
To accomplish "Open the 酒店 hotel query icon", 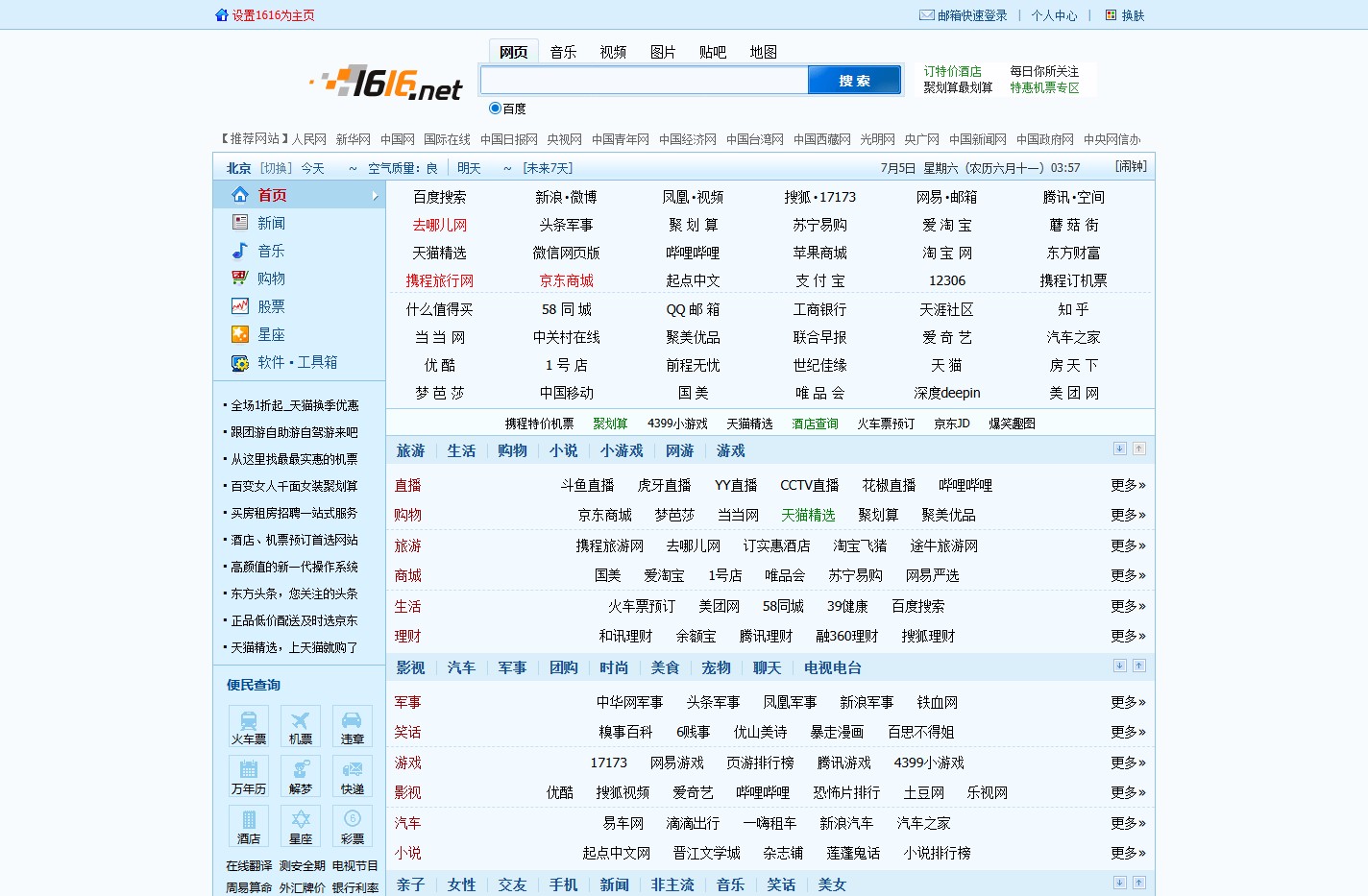I will coord(249,826).
